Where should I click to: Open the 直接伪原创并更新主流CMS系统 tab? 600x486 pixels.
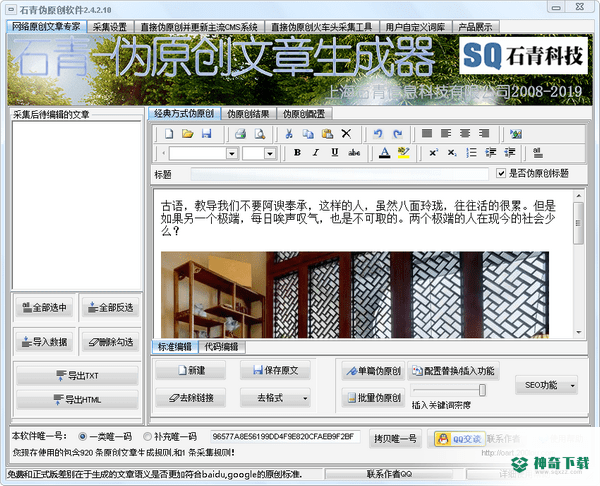[199, 27]
